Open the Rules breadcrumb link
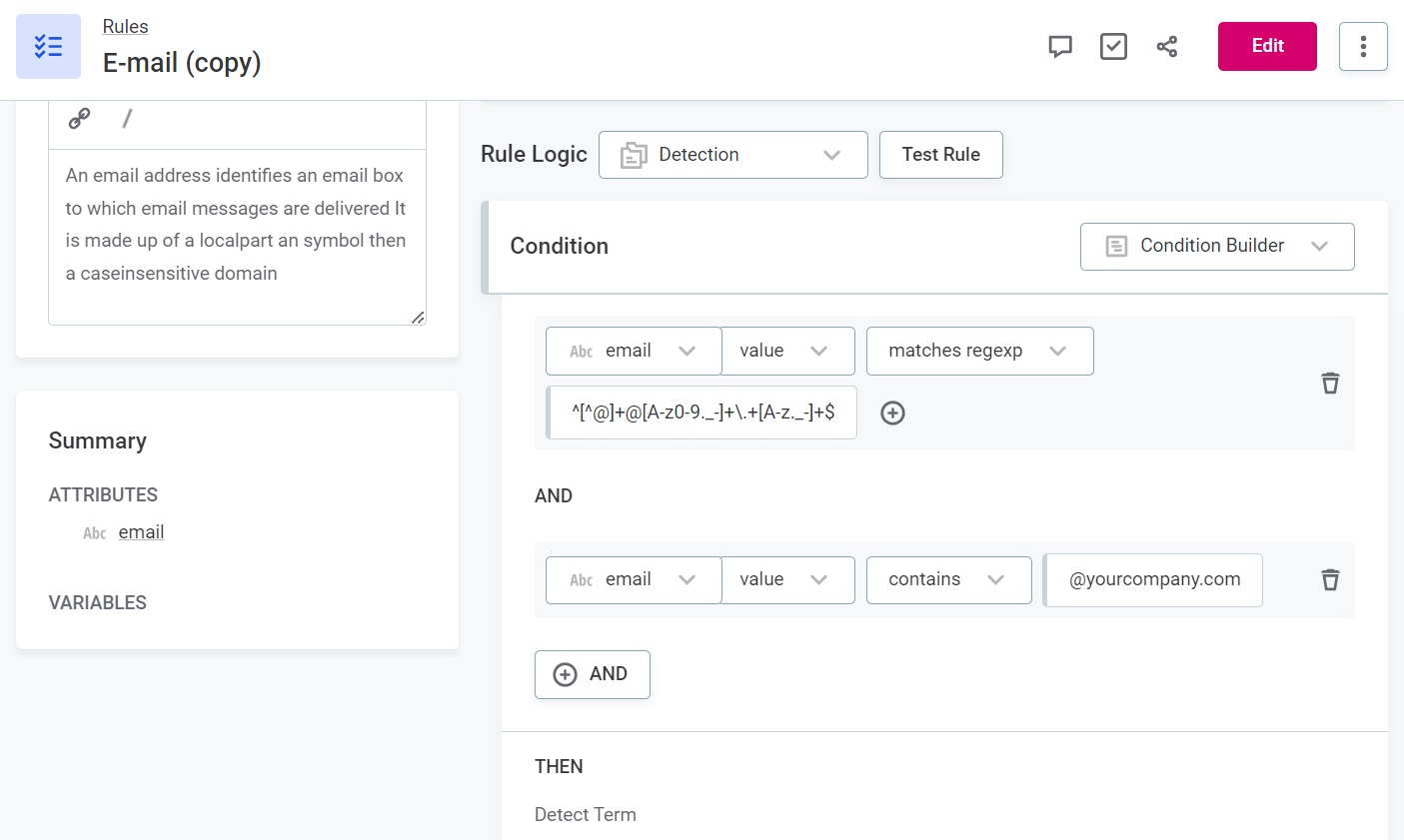 (125, 27)
